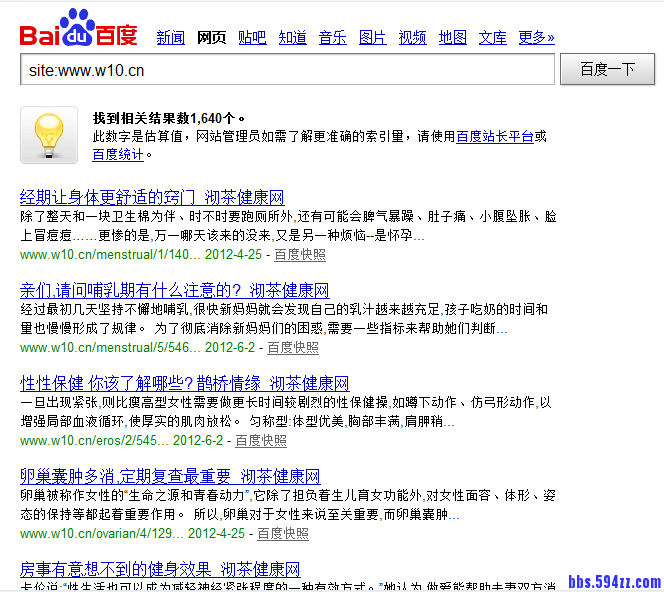Open the 知道 tab

(x=293, y=38)
